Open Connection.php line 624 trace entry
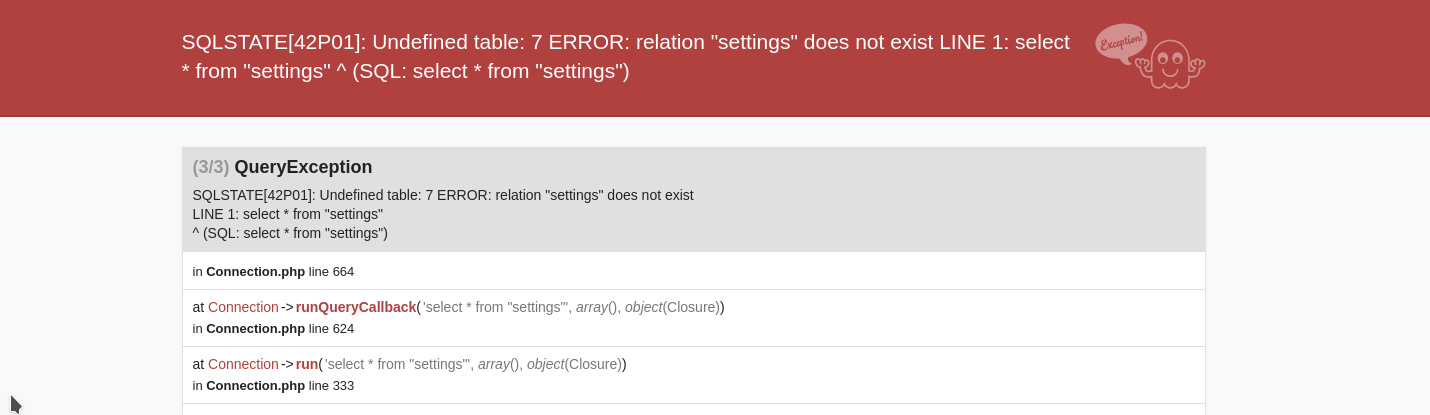Viewport: 1430px width, 415px height. pos(273,328)
